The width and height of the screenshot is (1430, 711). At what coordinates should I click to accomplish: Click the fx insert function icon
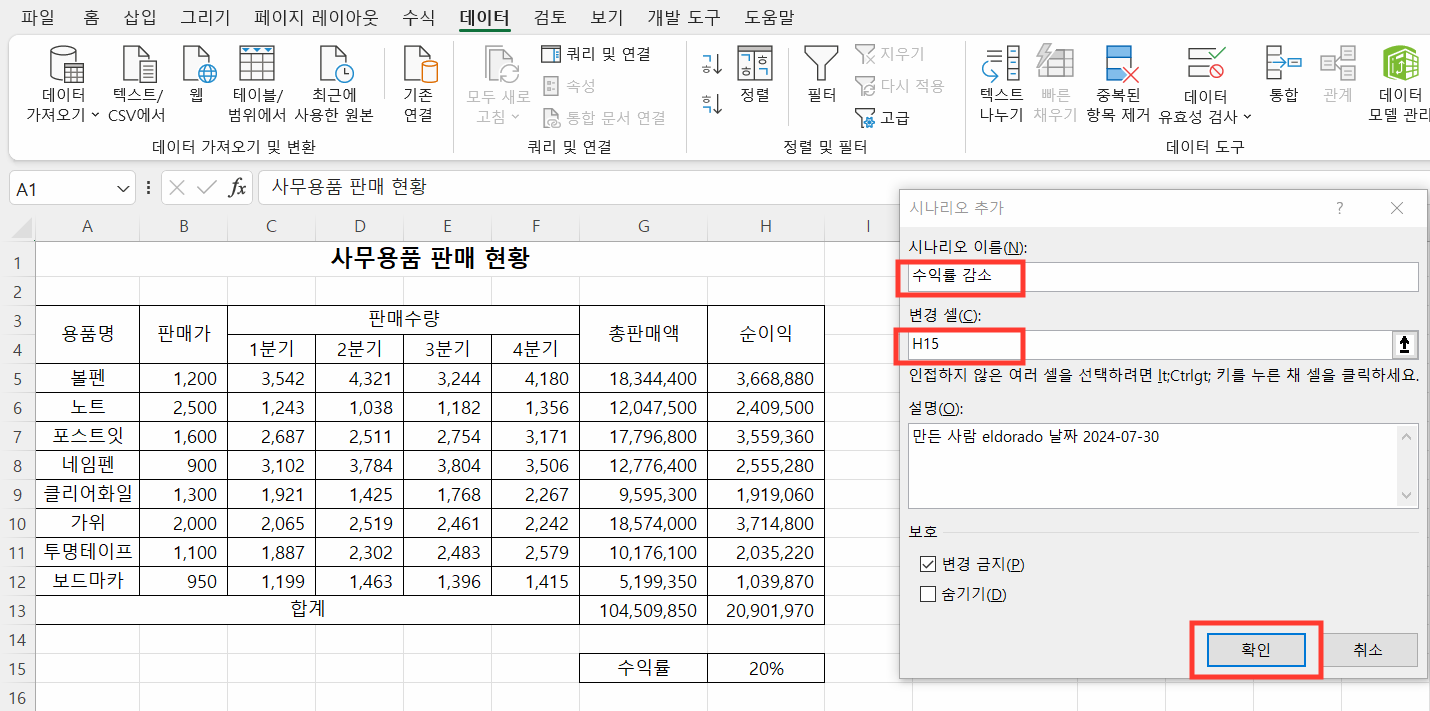pos(237,188)
